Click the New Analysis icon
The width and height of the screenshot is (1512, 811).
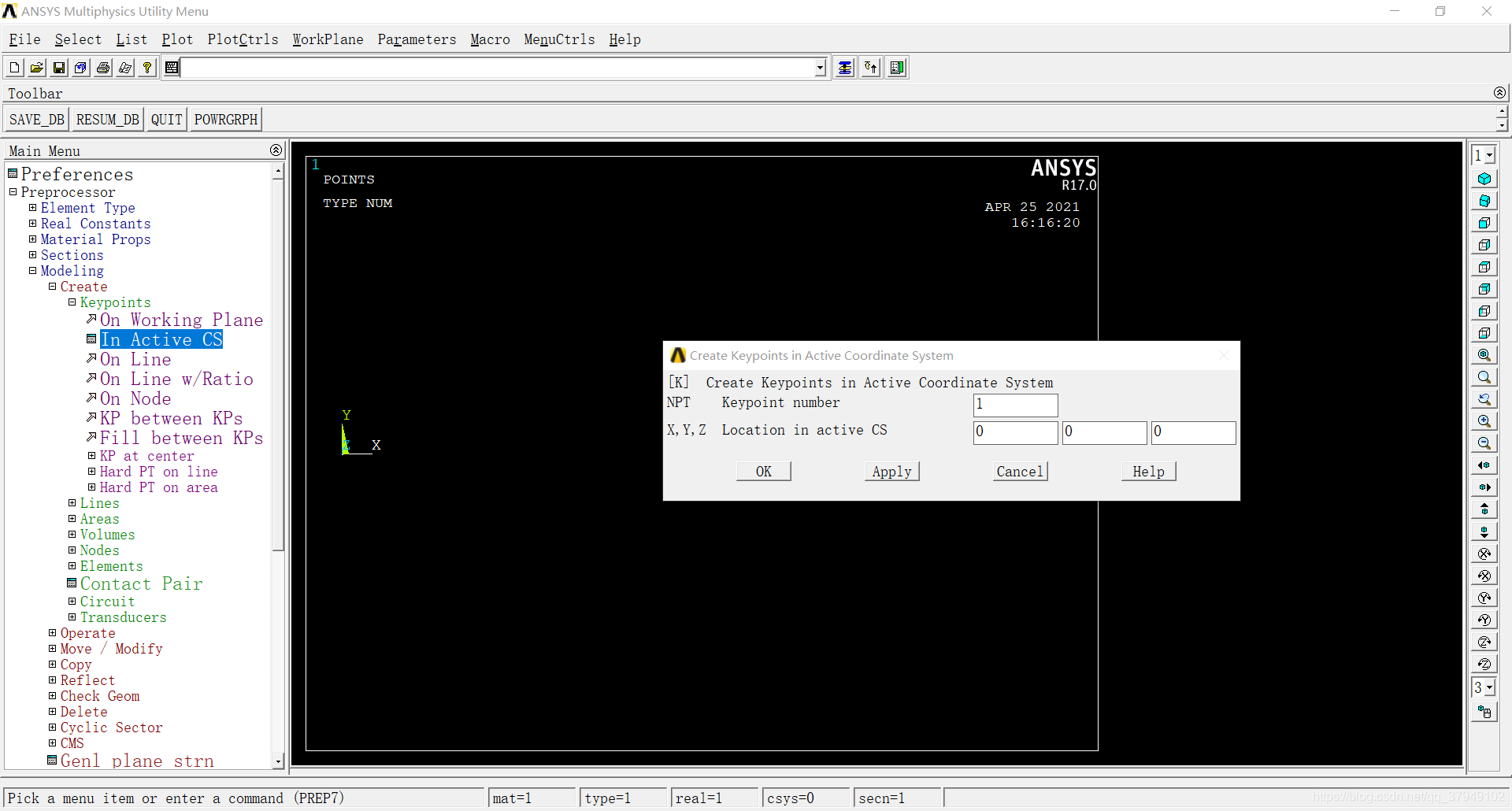(x=14, y=68)
